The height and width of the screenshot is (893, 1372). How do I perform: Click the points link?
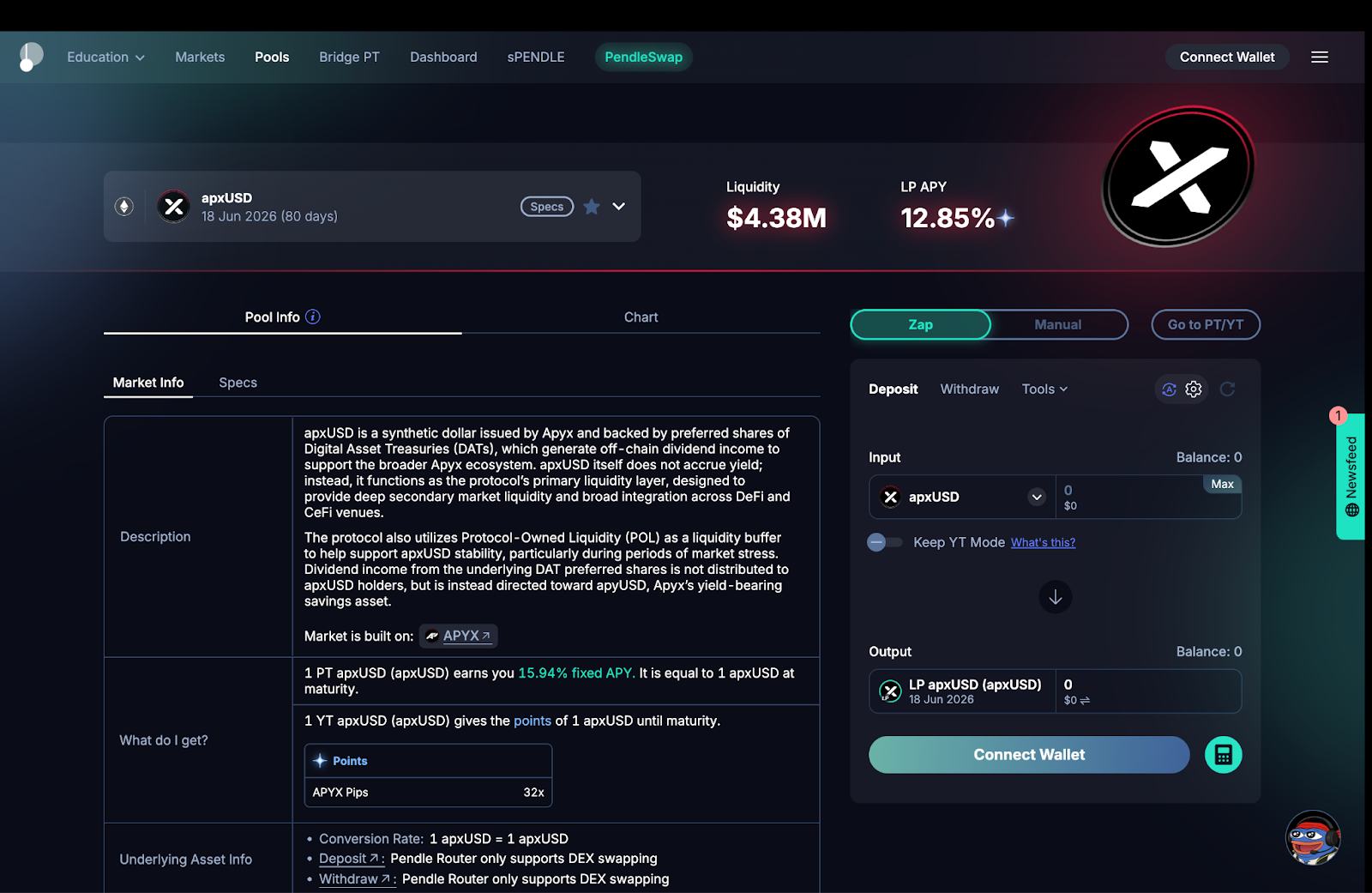click(x=533, y=721)
